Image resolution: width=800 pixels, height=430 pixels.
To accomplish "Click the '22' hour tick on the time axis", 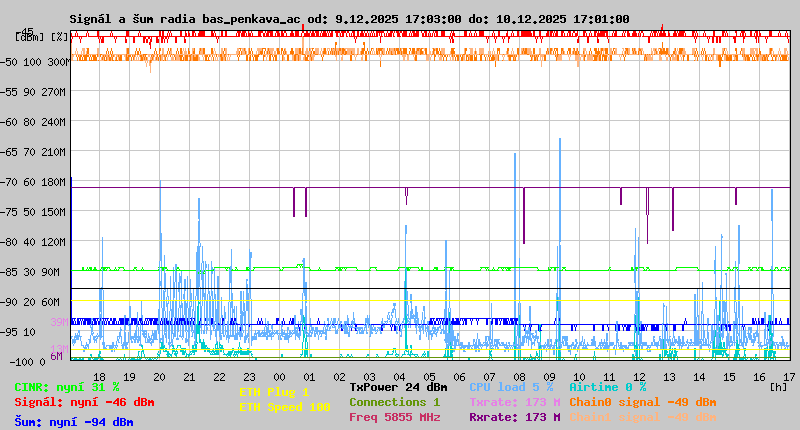I will tap(219, 377).
